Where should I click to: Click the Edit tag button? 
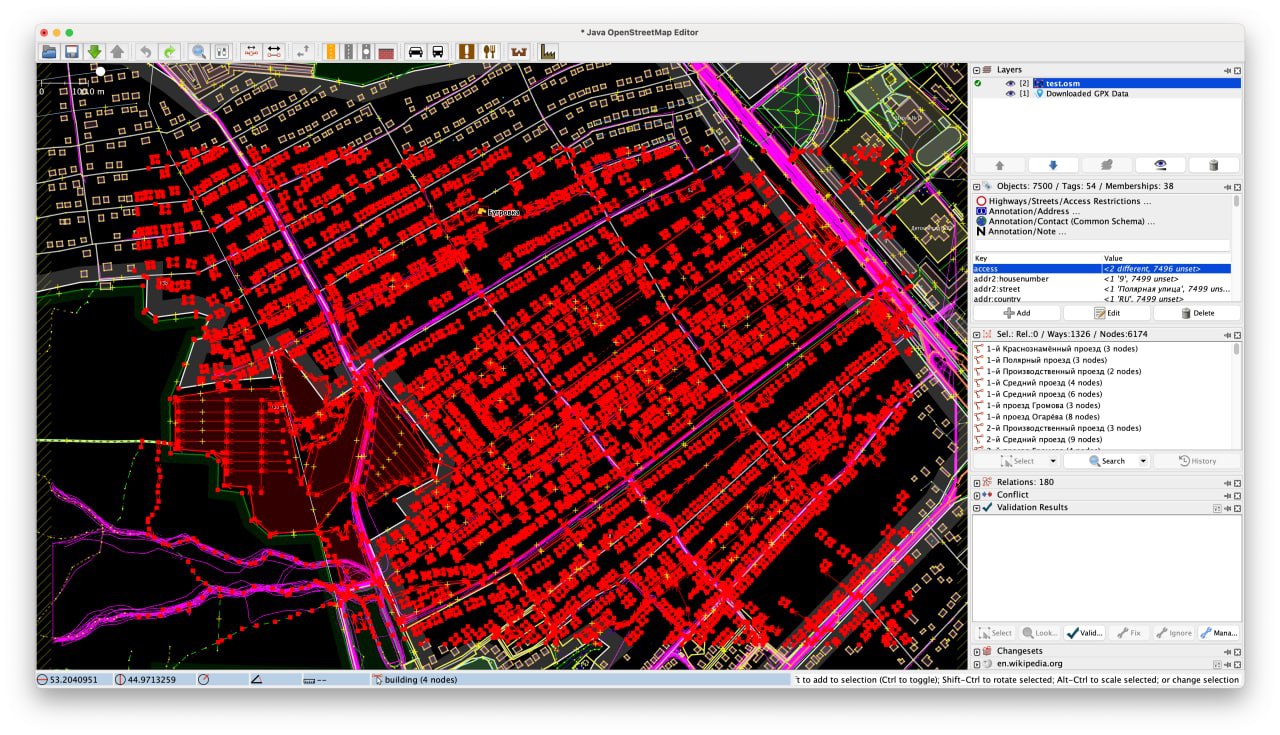coord(1106,313)
